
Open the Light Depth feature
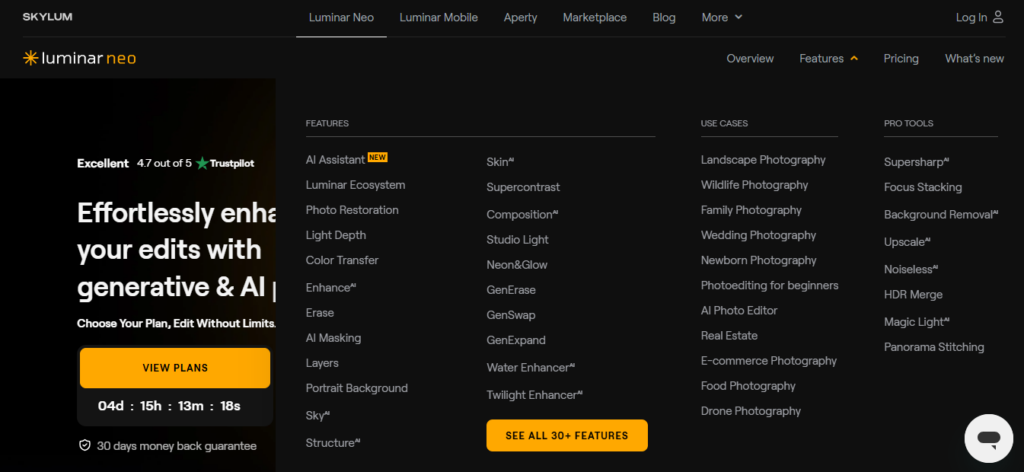(336, 235)
